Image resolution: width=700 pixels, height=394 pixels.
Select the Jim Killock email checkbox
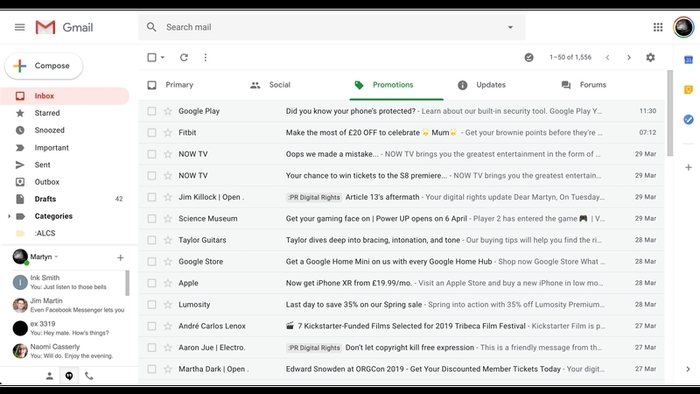(x=152, y=197)
